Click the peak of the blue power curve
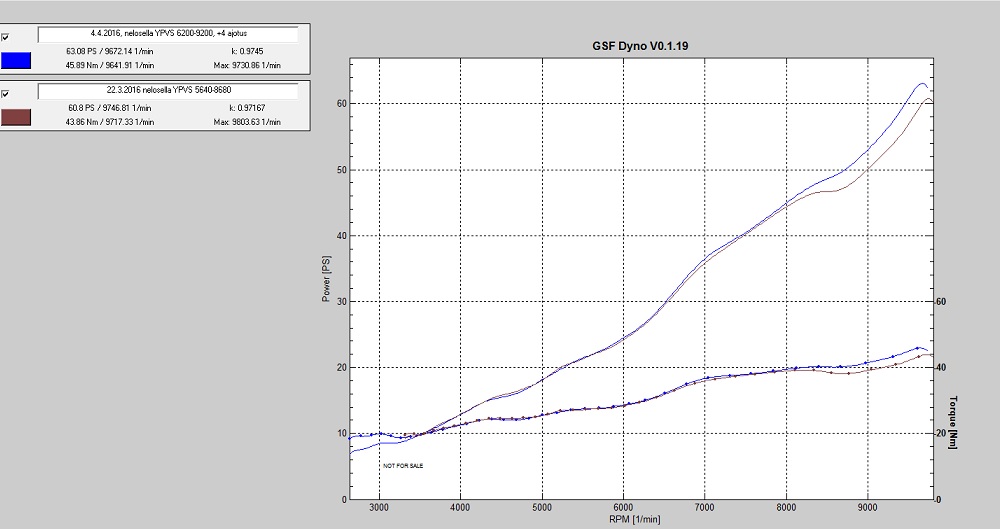This screenshot has width=1001, height=529. pos(921,84)
